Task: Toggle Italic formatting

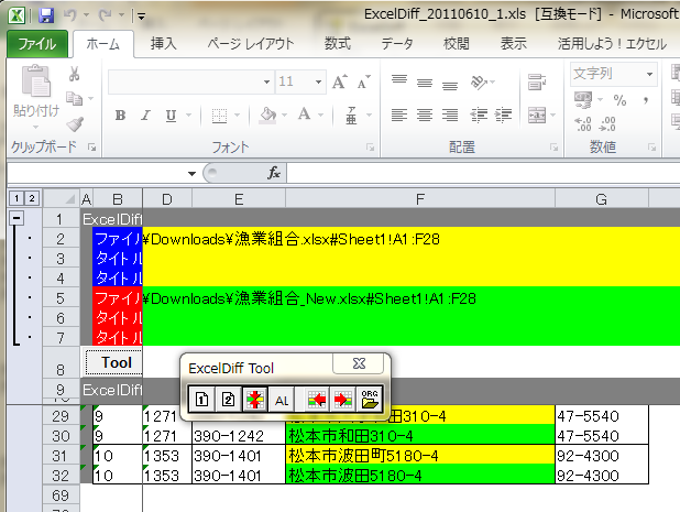Action: pos(146,115)
